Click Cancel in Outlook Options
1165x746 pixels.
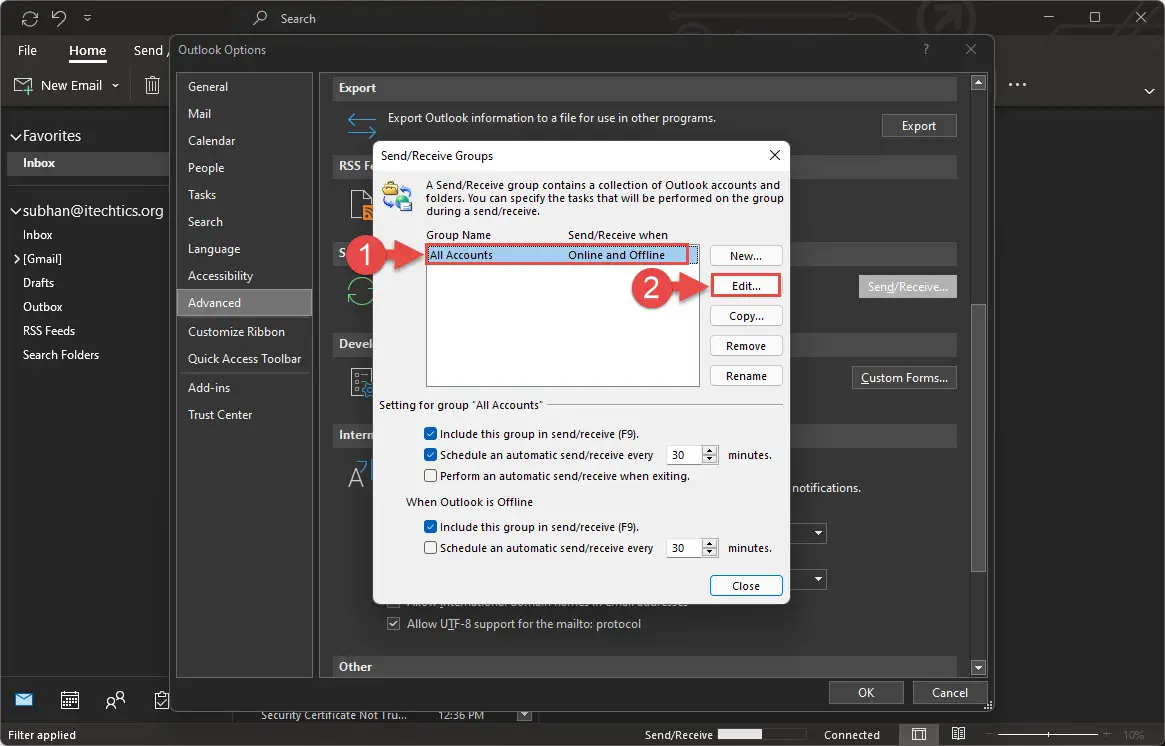click(950, 693)
